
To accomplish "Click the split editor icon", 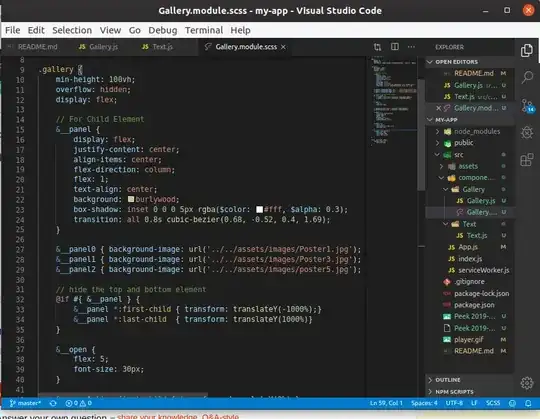I will pyautogui.click(x=395, y=47).
